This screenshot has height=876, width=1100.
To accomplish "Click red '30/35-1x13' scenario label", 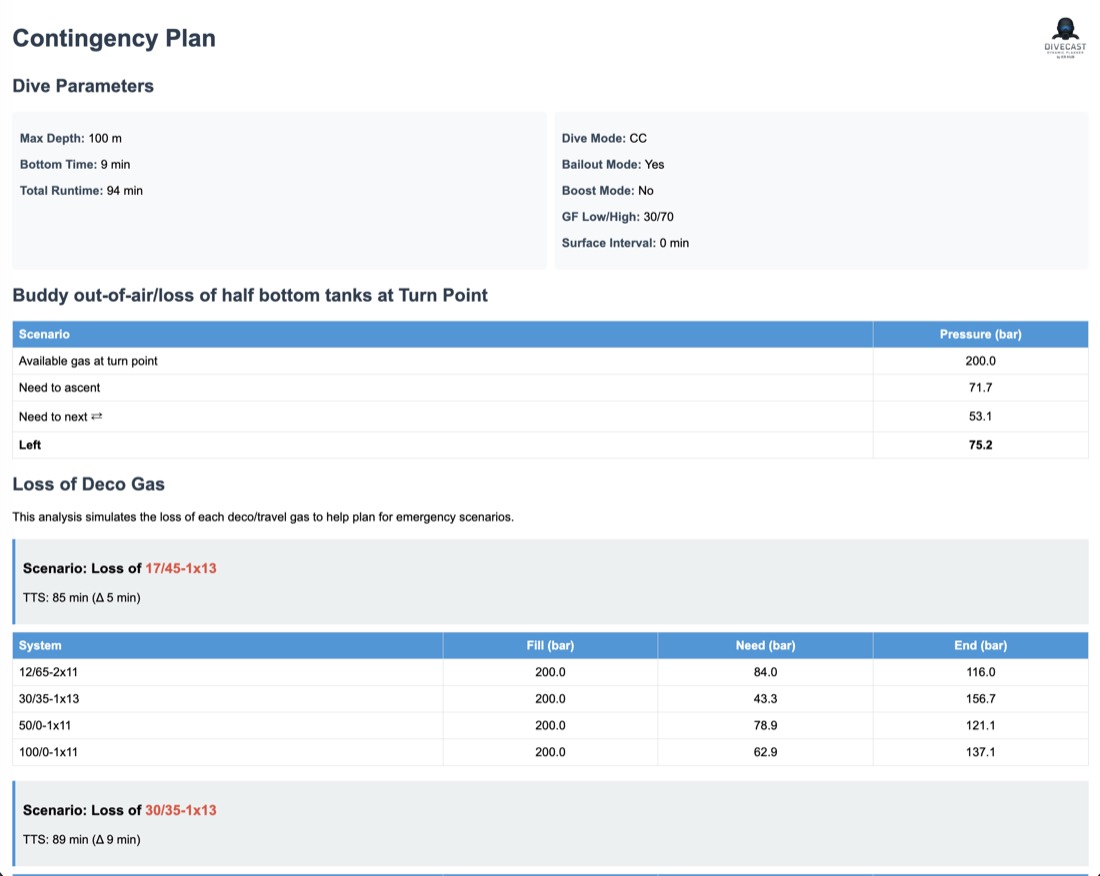I will 181,811.
